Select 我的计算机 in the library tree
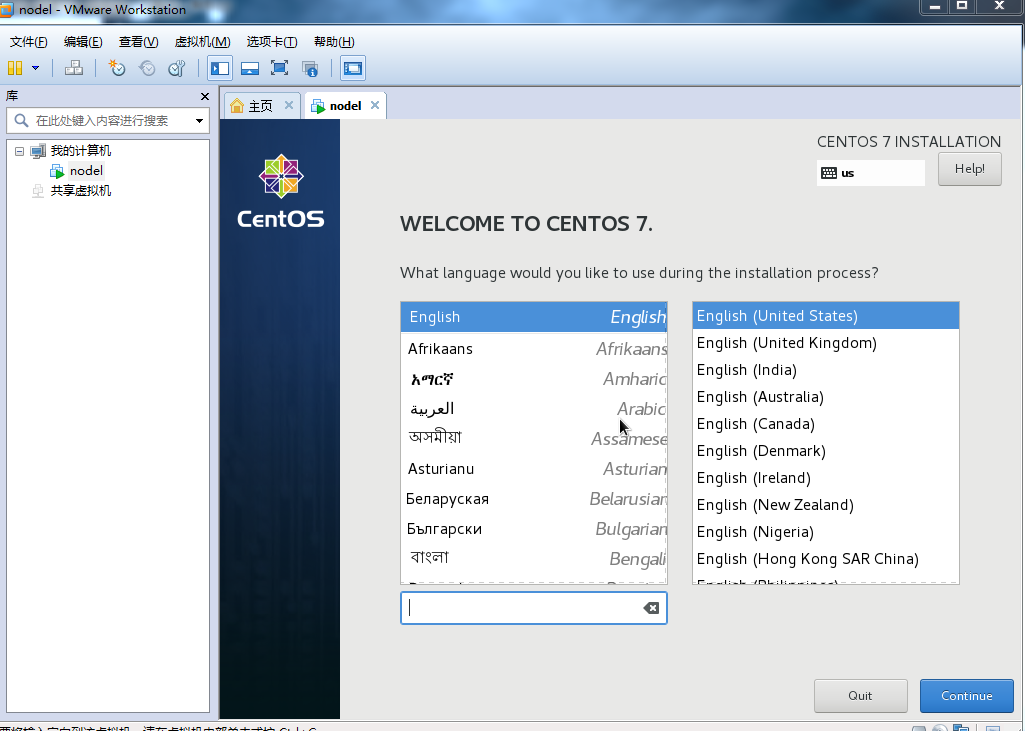The image size is (1025, 731). point(81,151)
